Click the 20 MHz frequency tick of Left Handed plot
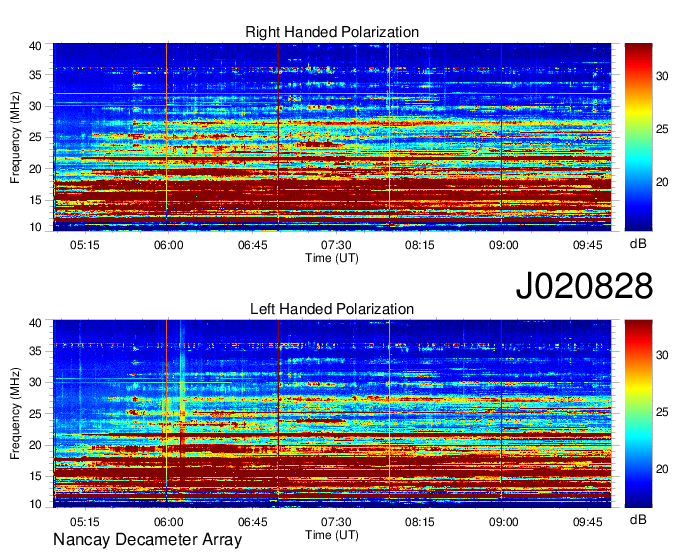The height and width of the screenshot is (552, 680). pyautogui.click(x=35, y=445)
